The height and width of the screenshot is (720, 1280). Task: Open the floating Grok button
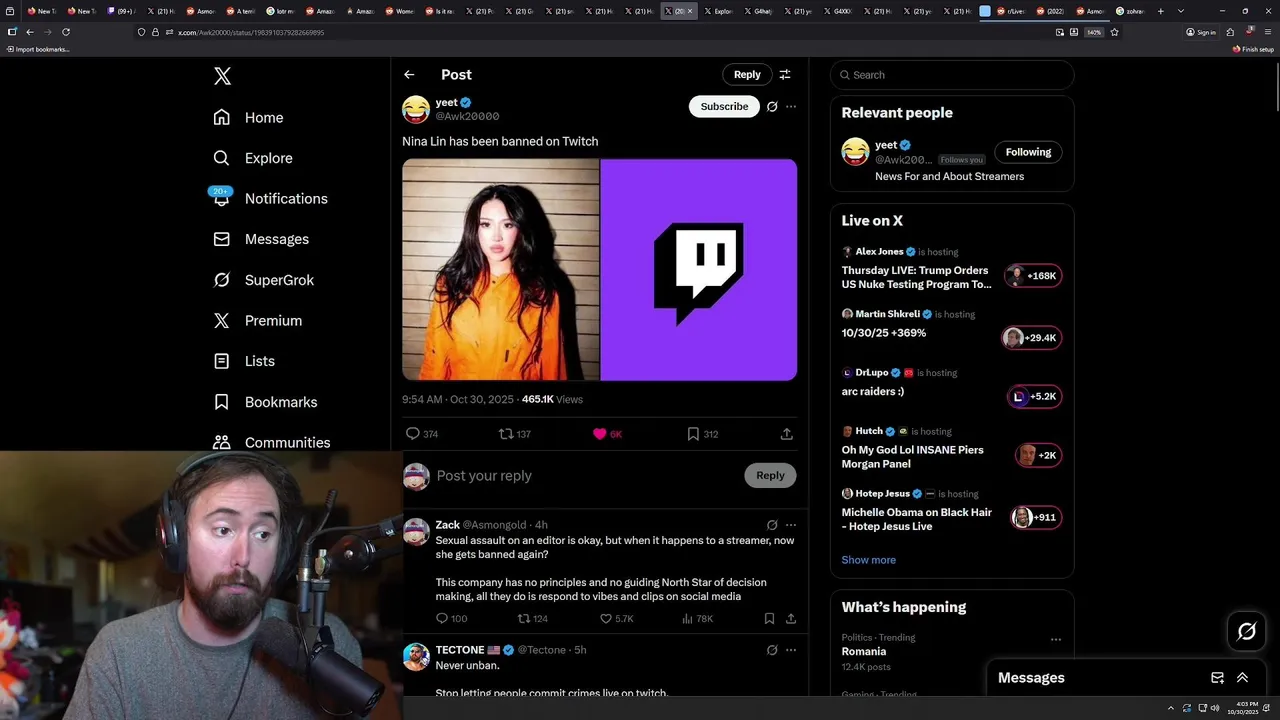tap(1247, 631)
